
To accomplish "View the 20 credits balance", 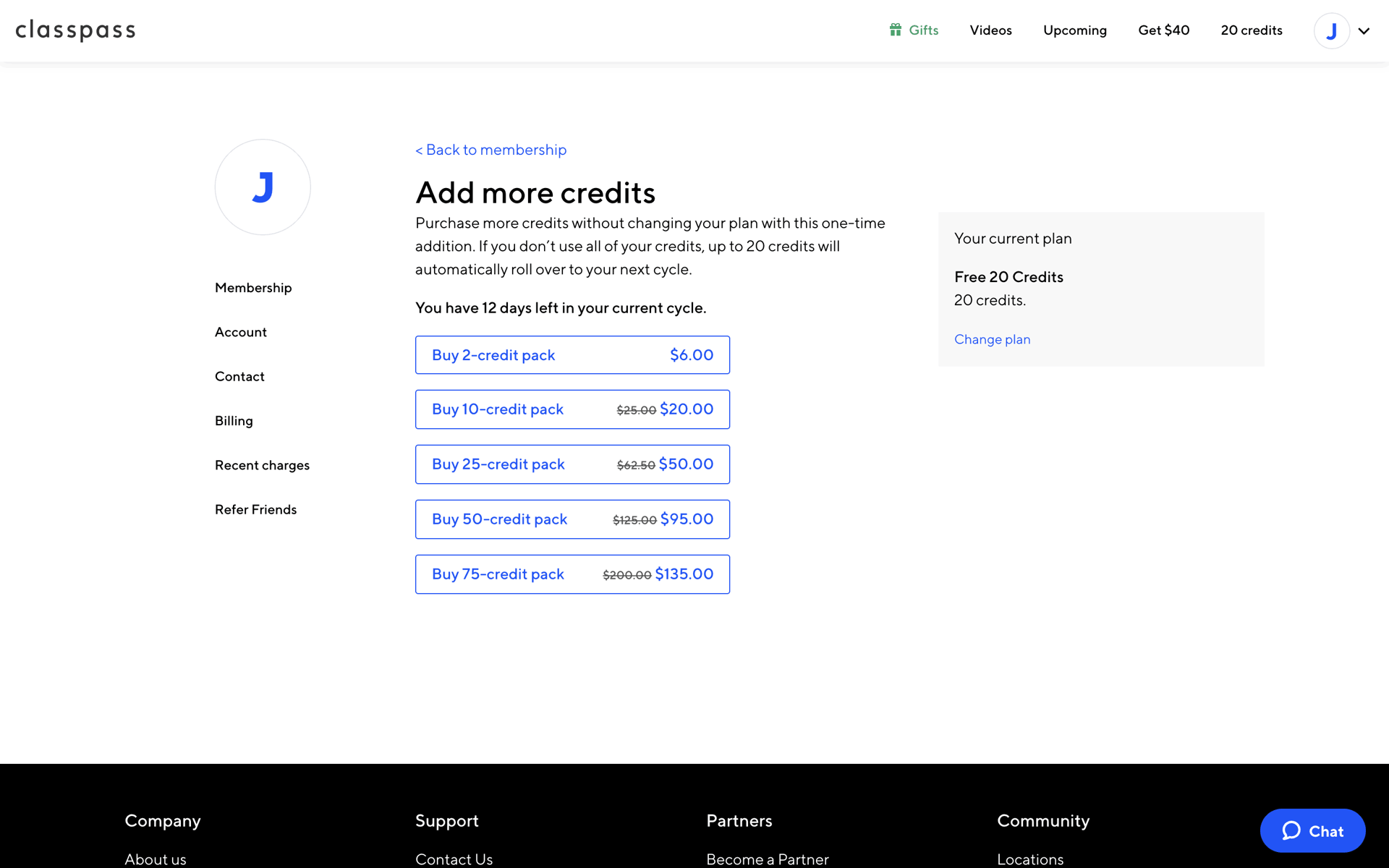I will [x=1251, y=30].
